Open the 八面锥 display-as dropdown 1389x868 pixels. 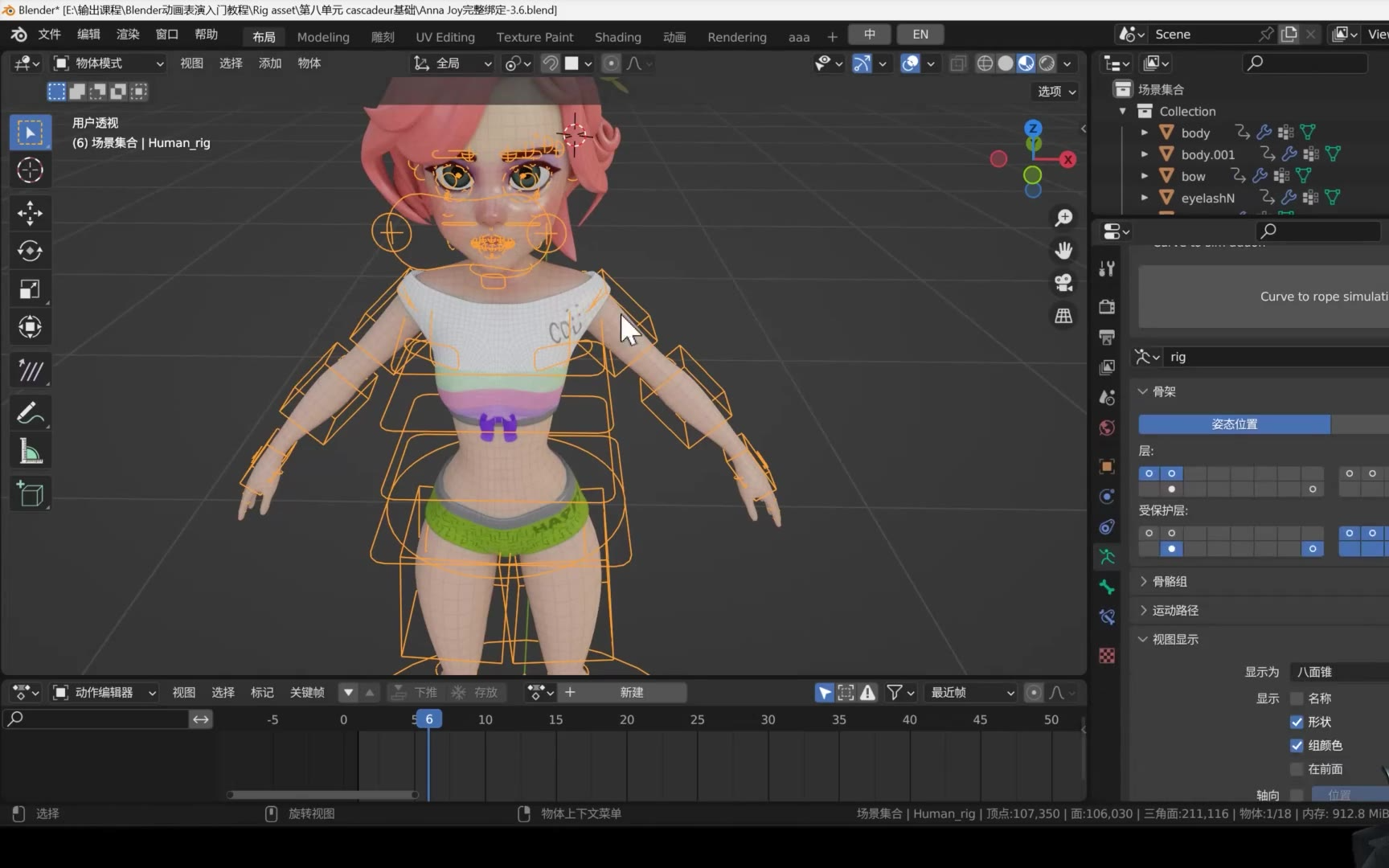click(x=1340, y=672)
